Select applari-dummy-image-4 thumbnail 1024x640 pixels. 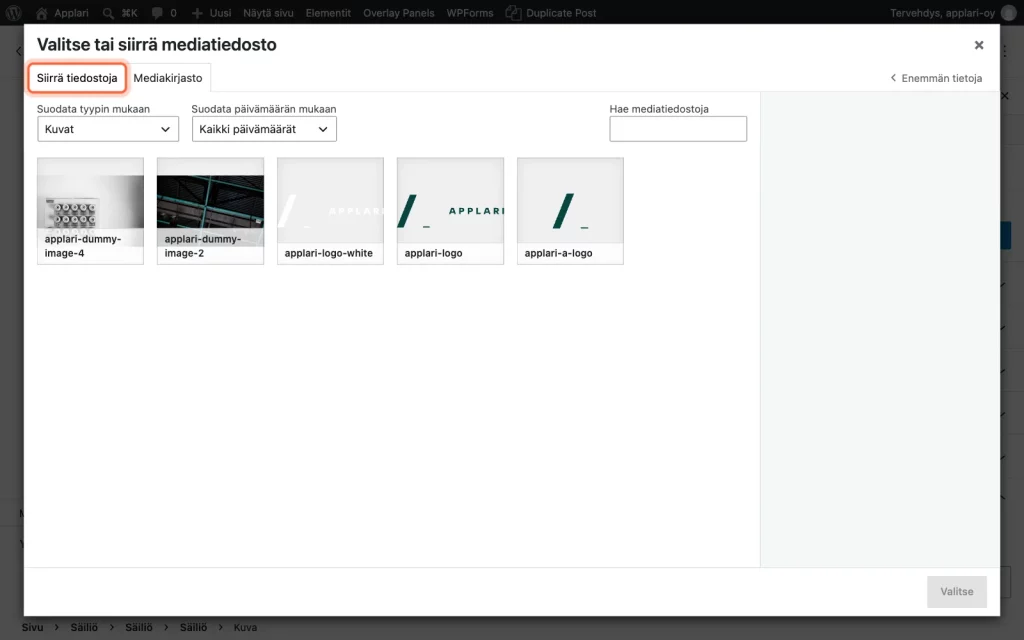90,210
